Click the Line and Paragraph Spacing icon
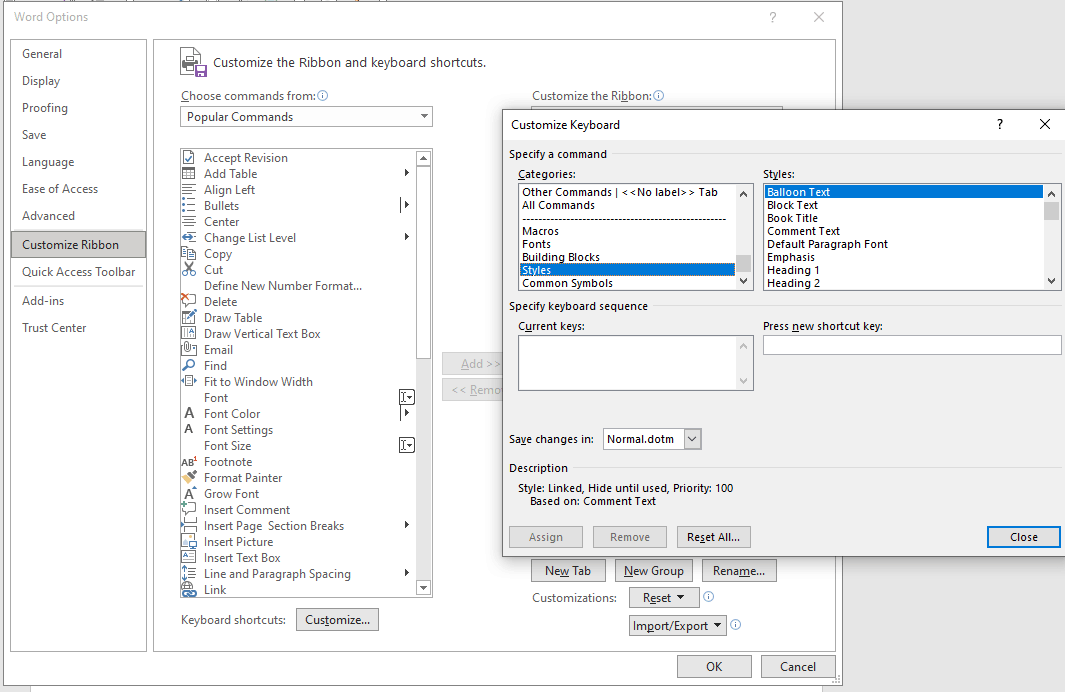 [x=189, y=573]
